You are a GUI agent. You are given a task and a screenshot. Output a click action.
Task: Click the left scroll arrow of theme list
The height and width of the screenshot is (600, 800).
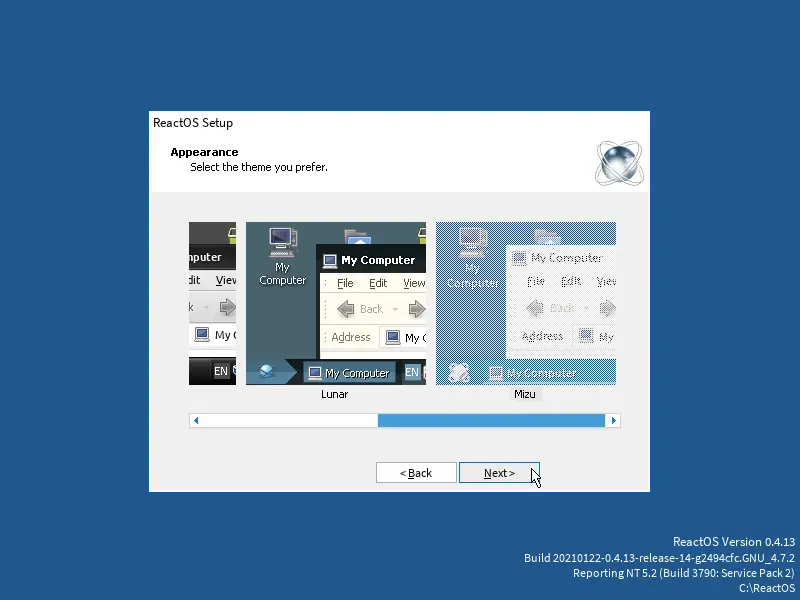(196, 420)
